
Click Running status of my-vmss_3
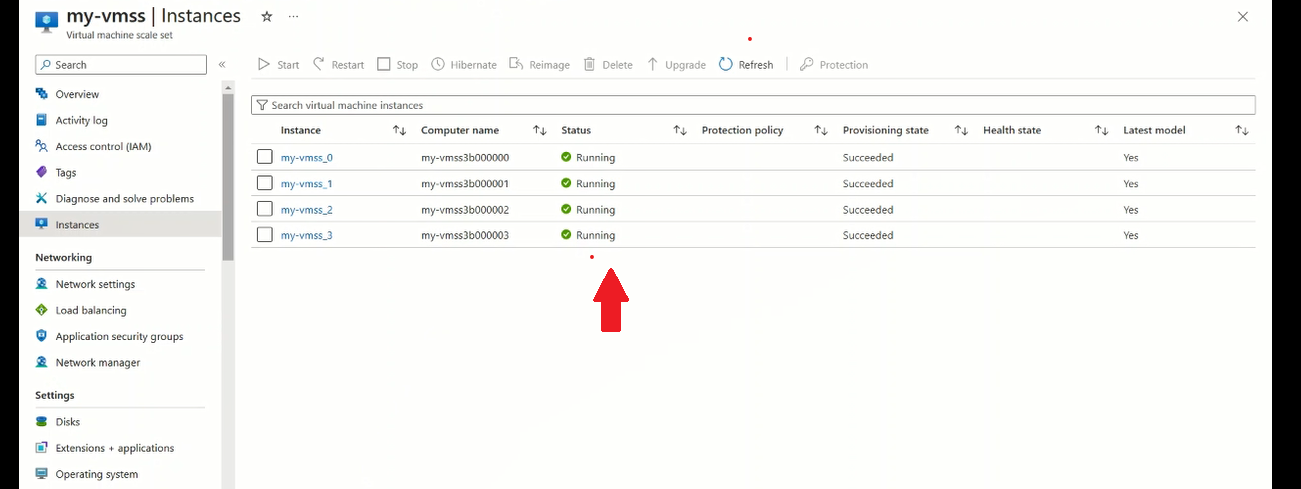click(588, 236)
